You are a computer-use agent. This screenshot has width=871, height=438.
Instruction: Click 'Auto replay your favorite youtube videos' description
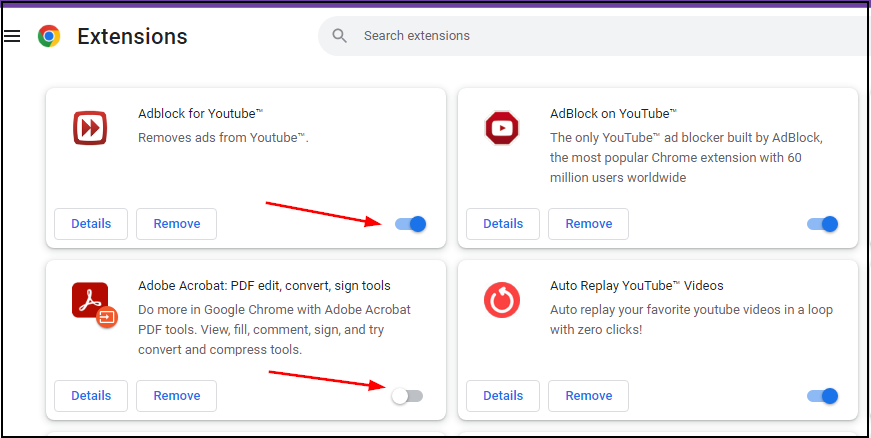(692, 320)
